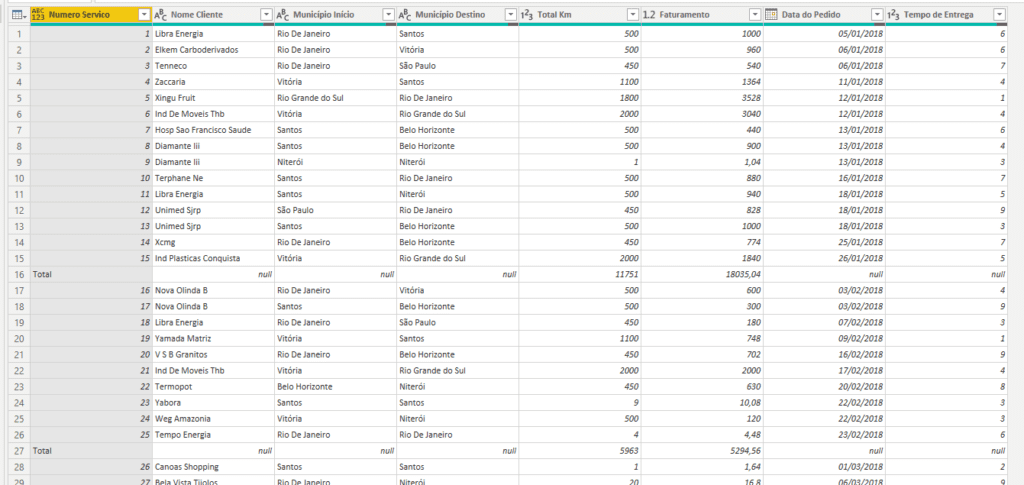The height and width of the screenshot is (485, 1024).
Task: Click the date cell 23/02/2018
Action: coord(824,435)
